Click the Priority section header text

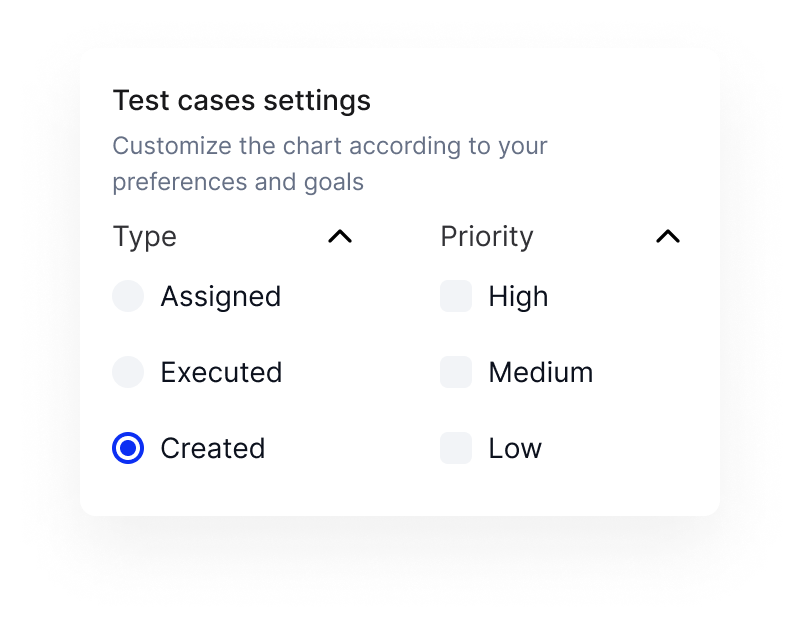click(x=487, y=237)
